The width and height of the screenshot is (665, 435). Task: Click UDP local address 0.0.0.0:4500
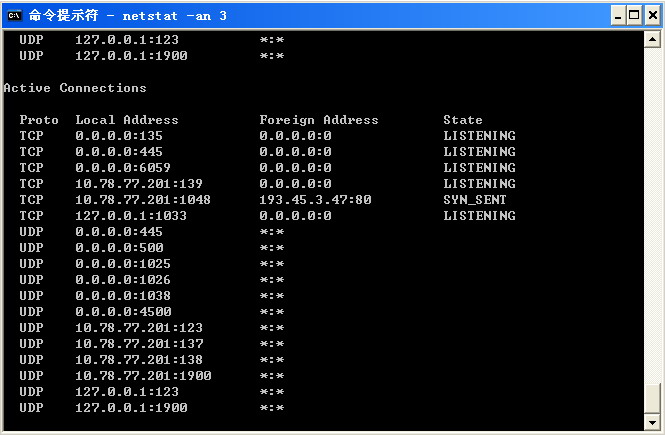coord(123,312)
